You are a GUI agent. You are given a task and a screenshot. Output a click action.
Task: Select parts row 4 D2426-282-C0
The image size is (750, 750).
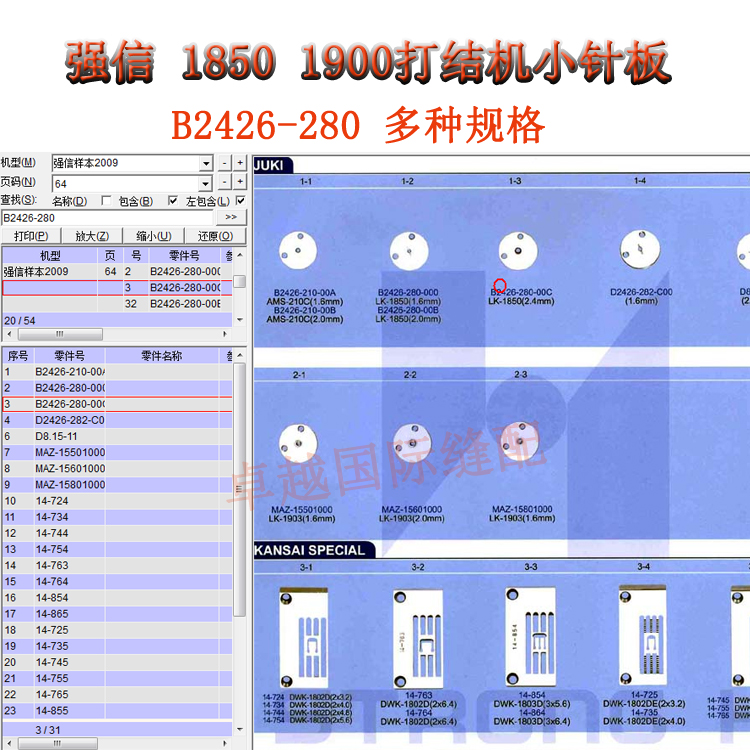117,420
